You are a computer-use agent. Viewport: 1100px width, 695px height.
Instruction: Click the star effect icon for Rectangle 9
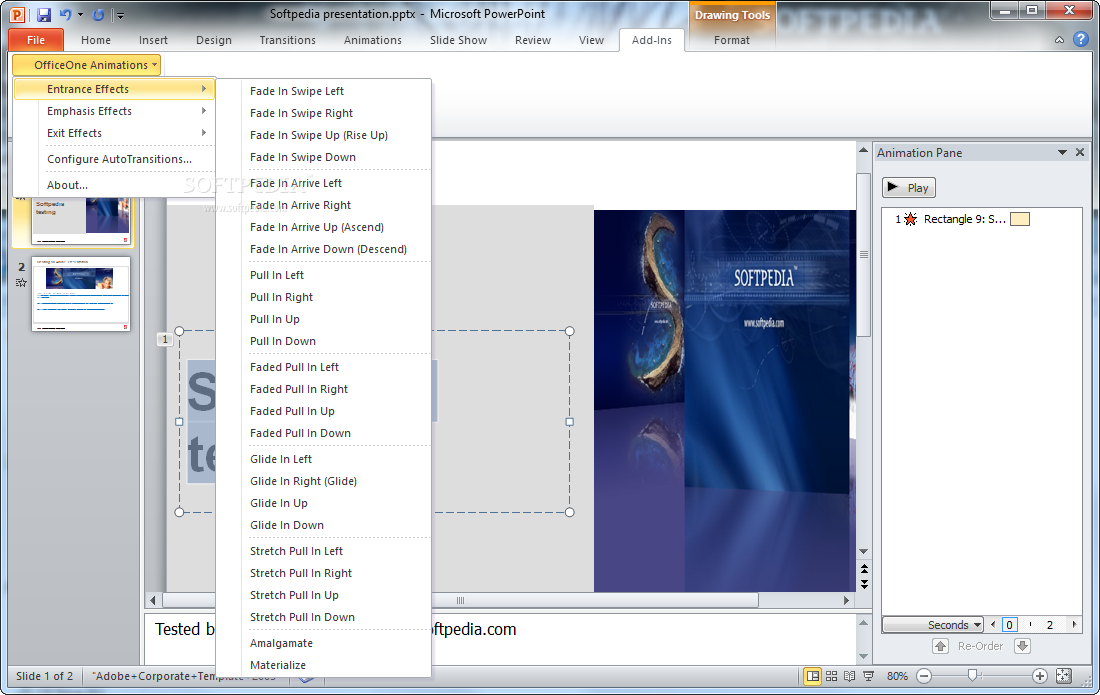click(911, 219)
